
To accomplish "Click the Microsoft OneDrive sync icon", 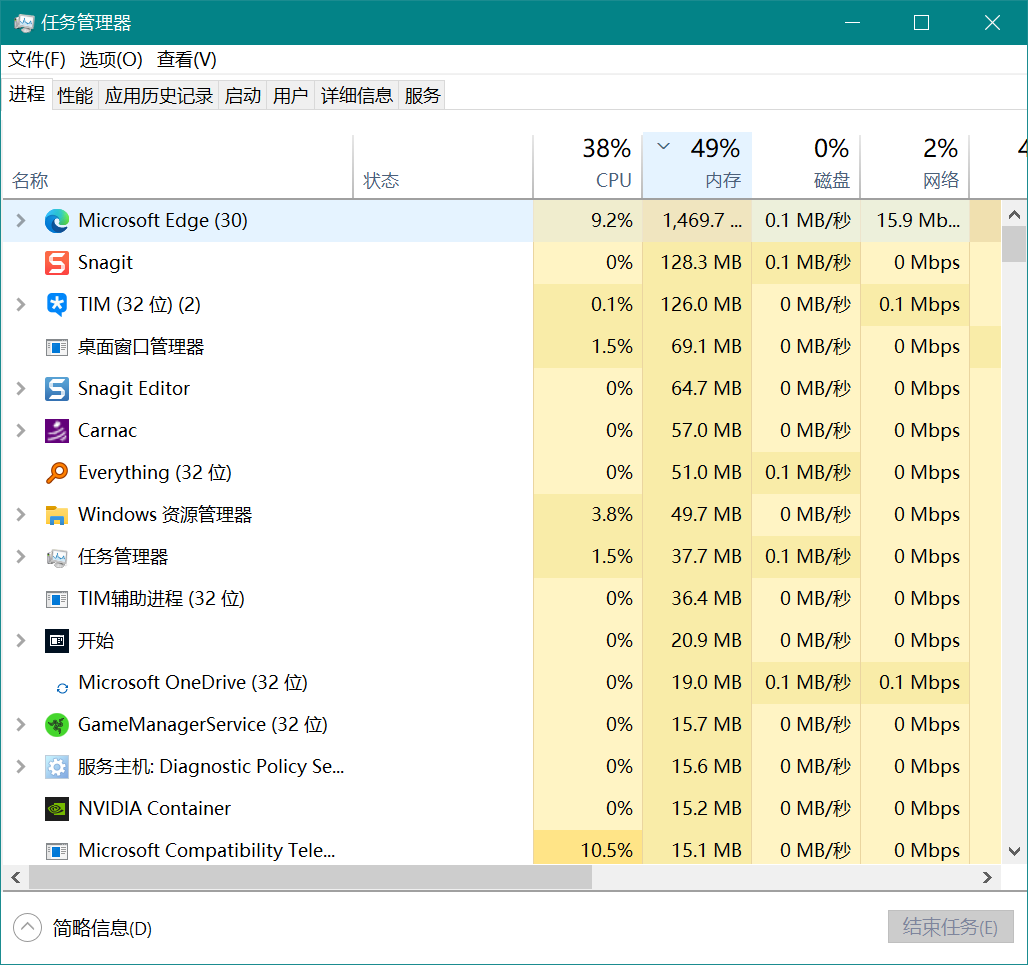I will point(62,688).
